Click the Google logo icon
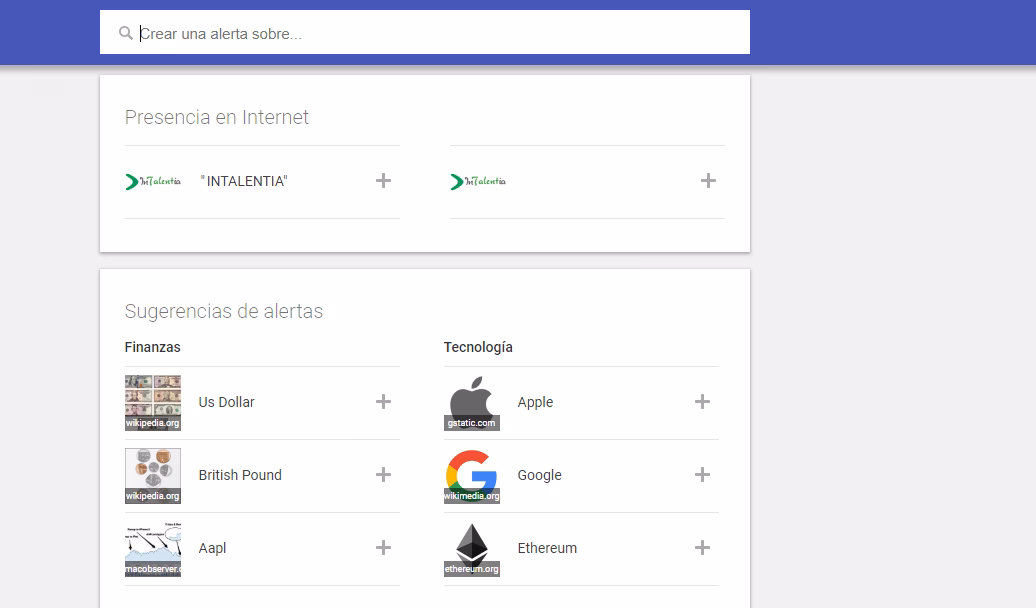Screen dimensions: 1036x608 pyautogui.click(x=471, y=475)
